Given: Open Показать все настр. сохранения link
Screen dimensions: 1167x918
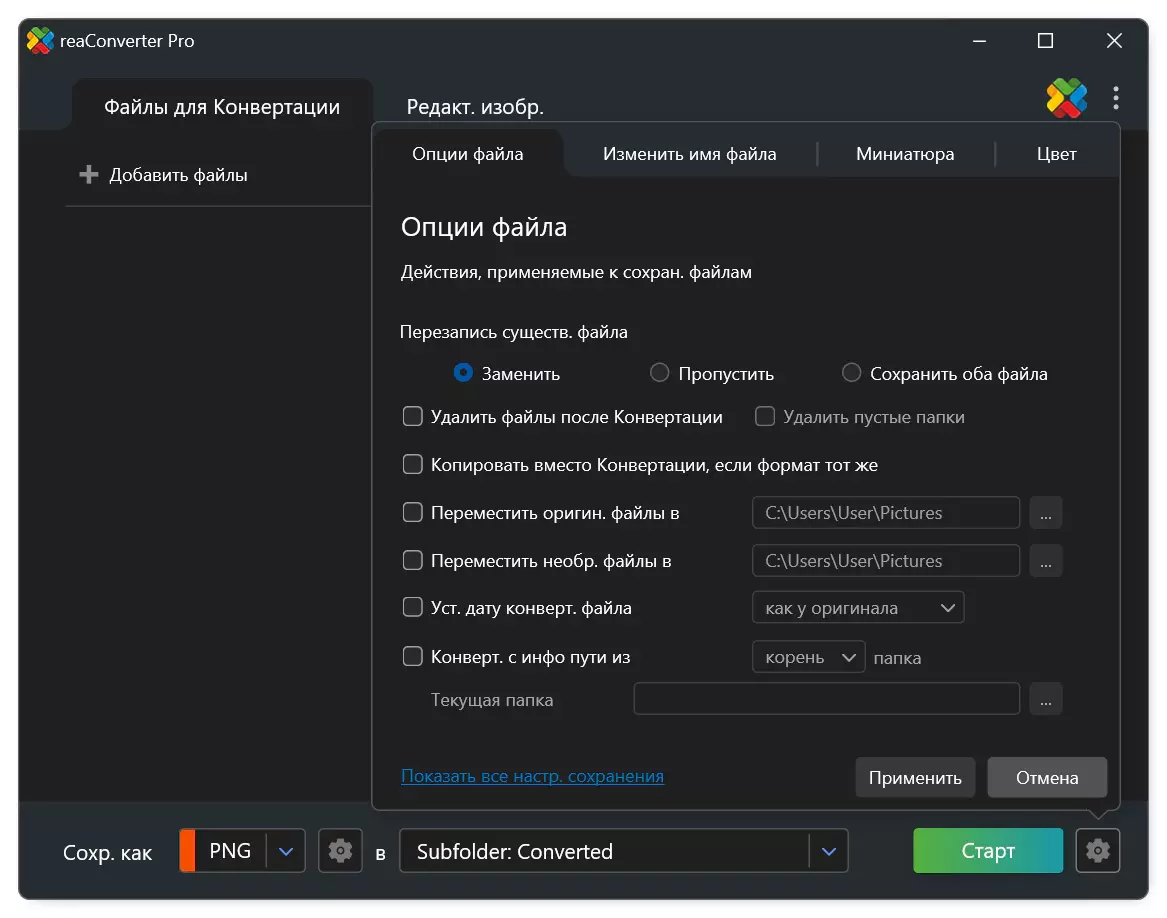Looking at the screenshot, I should (x=532, y=776).
